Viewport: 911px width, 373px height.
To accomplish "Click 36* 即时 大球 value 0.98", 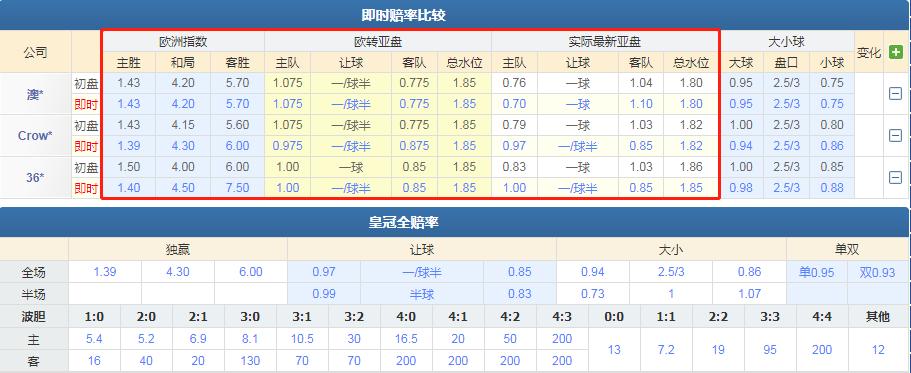I will 741,188.
